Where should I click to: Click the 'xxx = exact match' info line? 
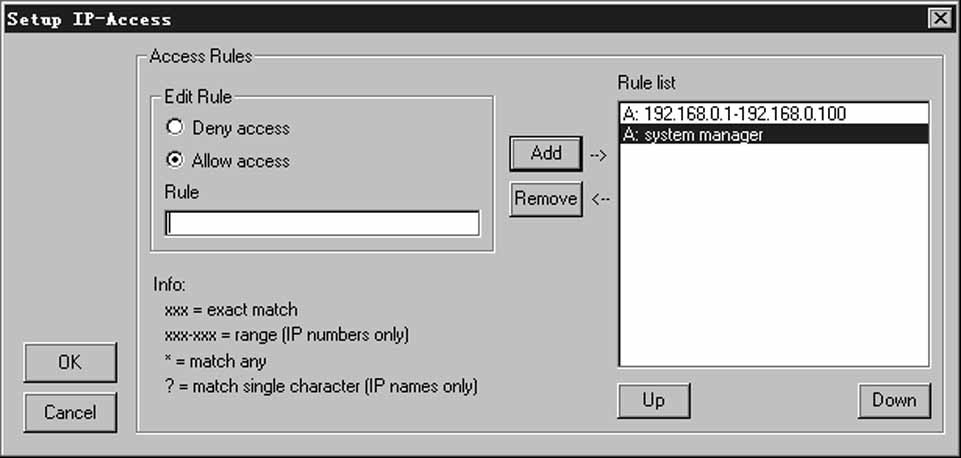[231, 310]
